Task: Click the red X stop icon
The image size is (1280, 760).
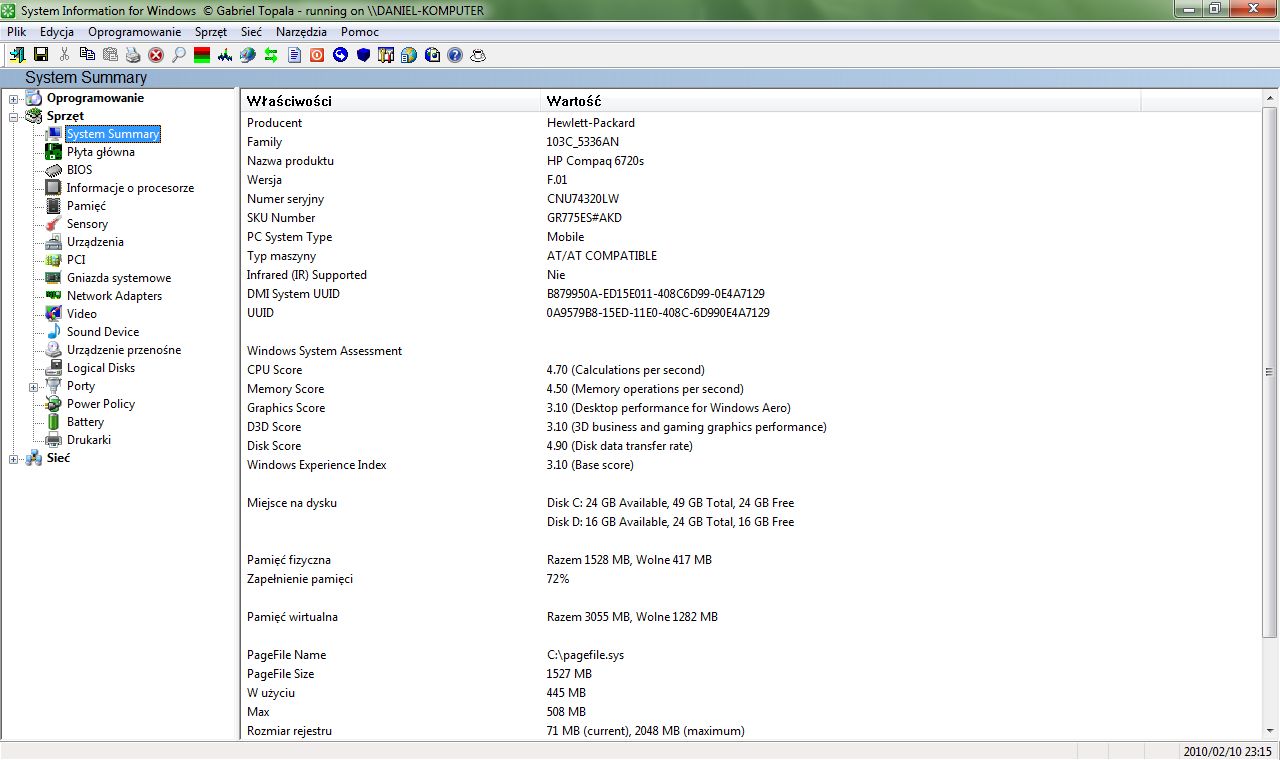Action: 155,55
